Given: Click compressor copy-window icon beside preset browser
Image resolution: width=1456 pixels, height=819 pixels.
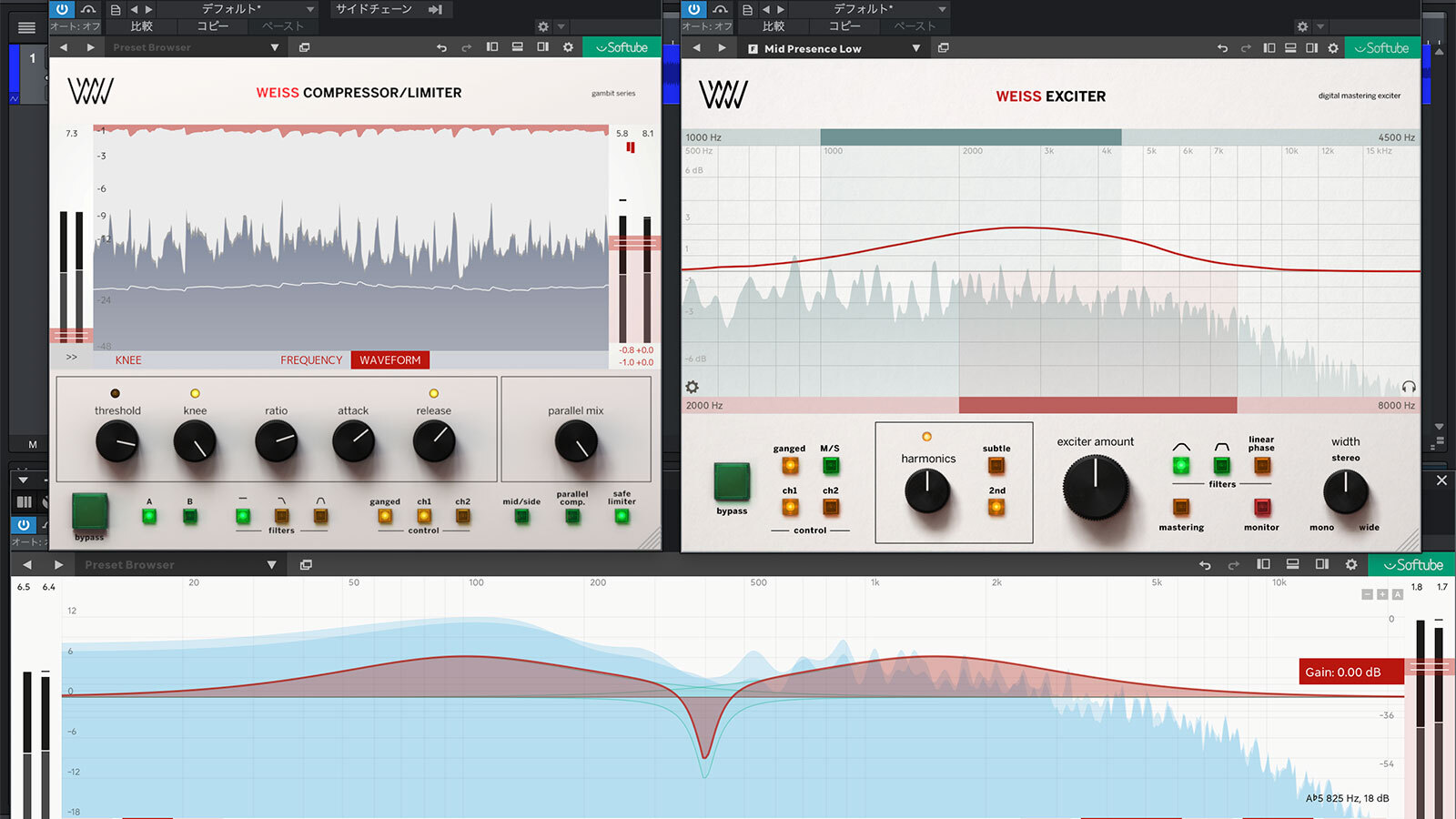Looking at the screenshot, I should 304,47.
